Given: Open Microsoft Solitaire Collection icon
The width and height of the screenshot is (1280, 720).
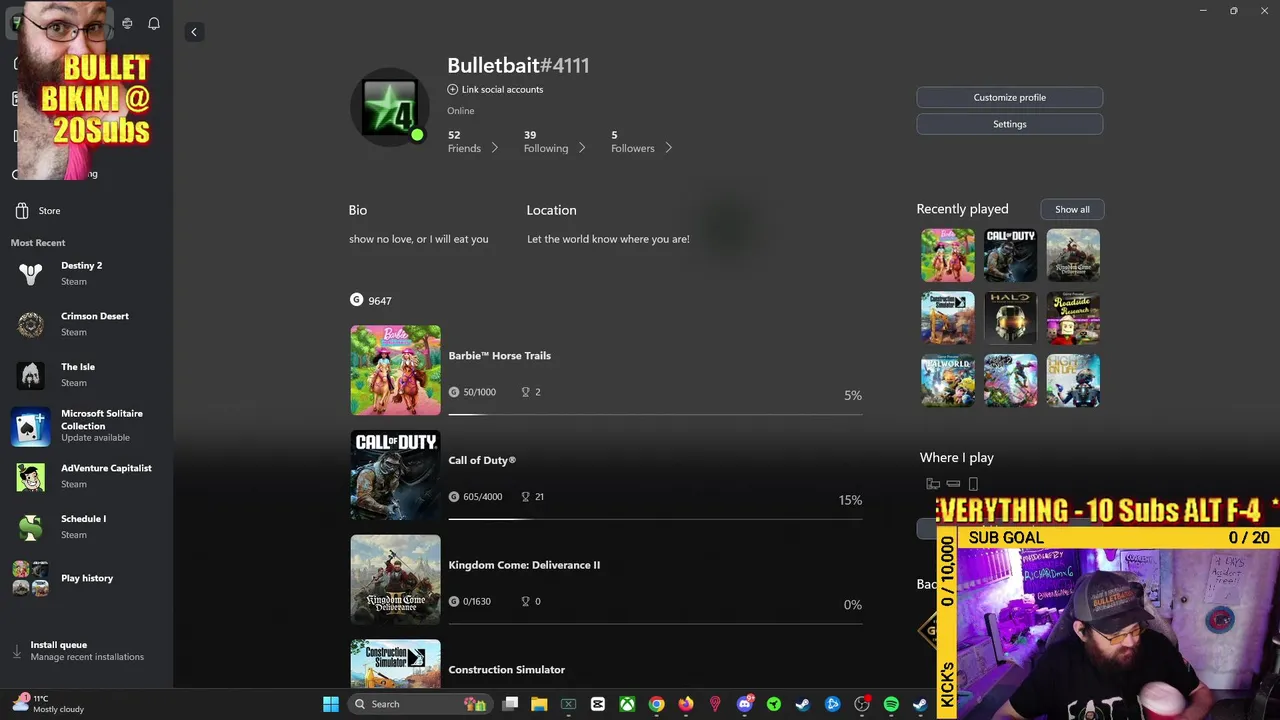Looking at the screenshot, I should click(x=30, y=426).
